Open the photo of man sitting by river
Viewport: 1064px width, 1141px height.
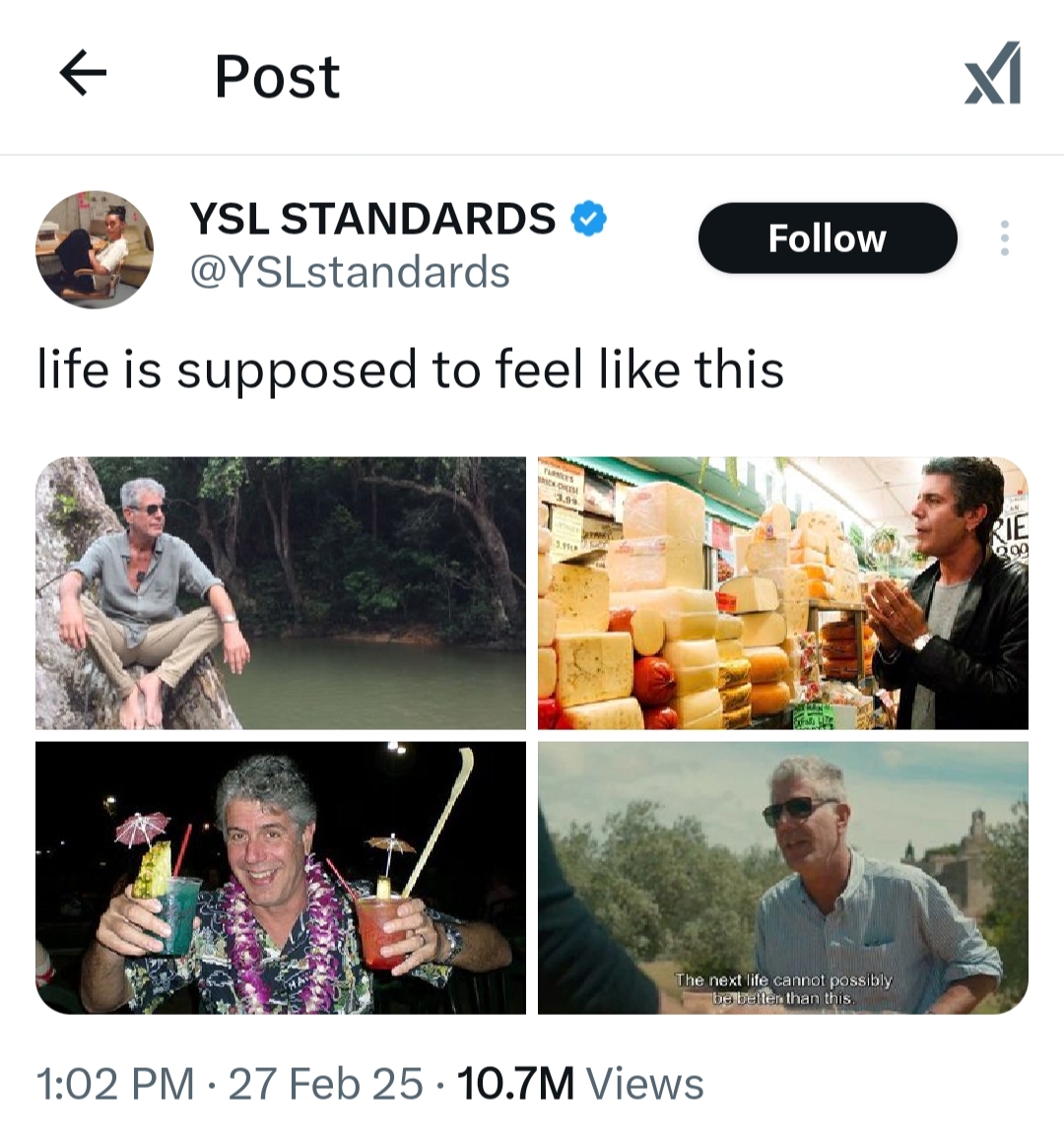281,592
